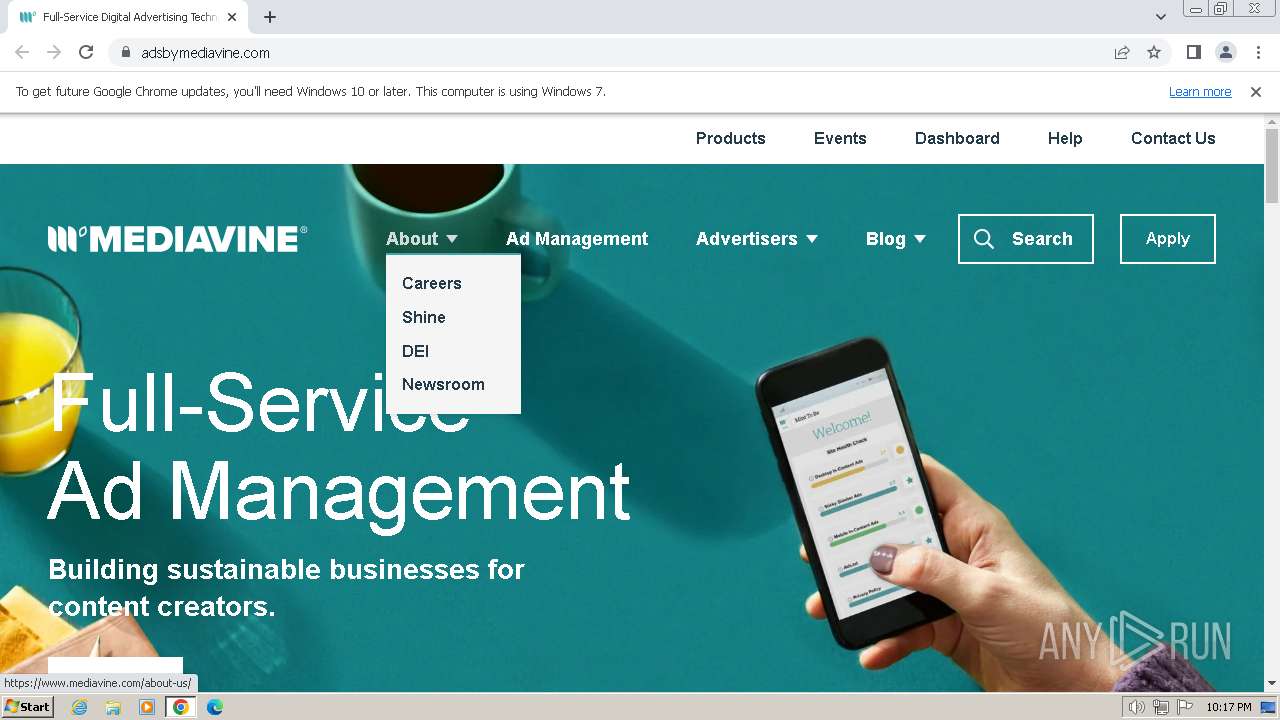Dismiss the Chrome update notification bar
This screenshot has width=1280, height=720.
pos(1256,92)
